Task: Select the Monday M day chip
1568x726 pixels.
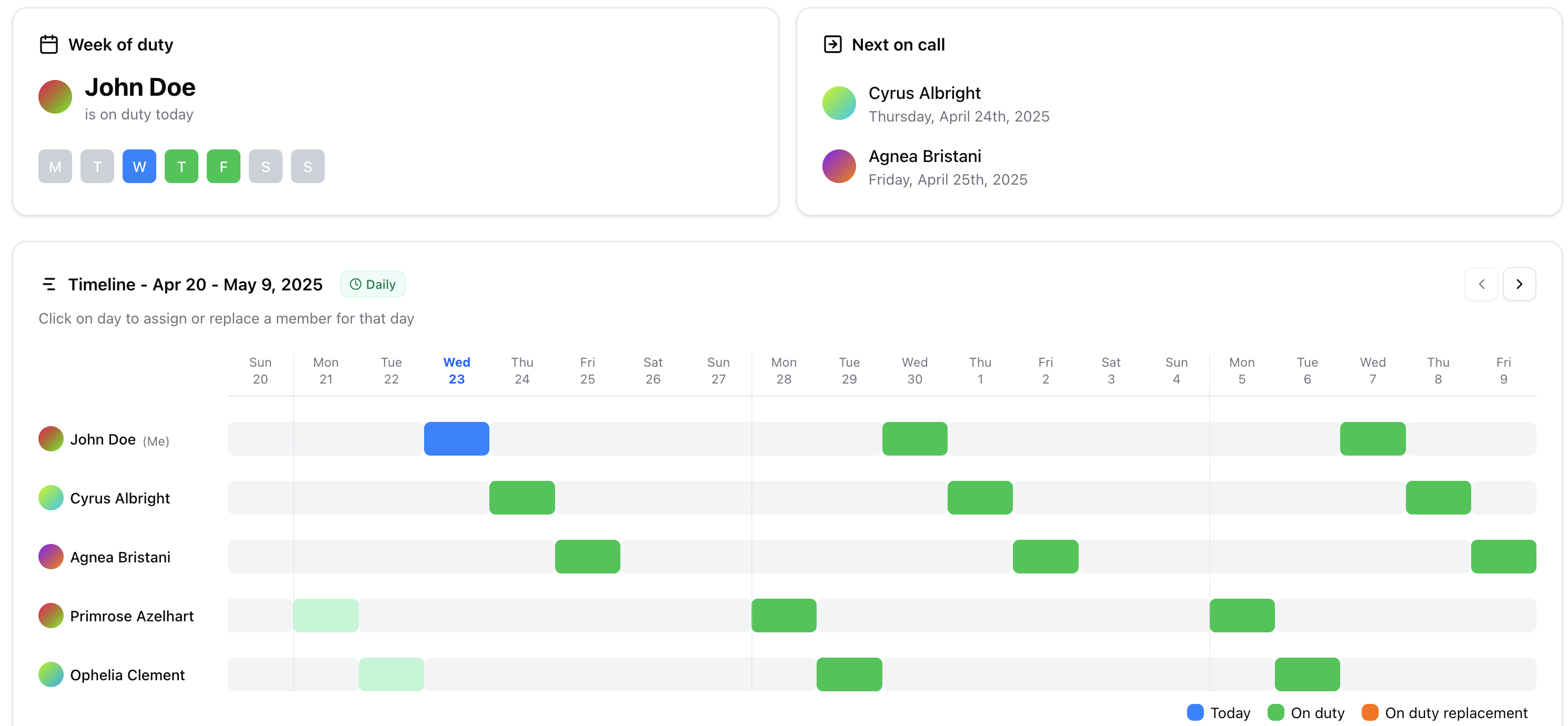Action: coord(55,166)
